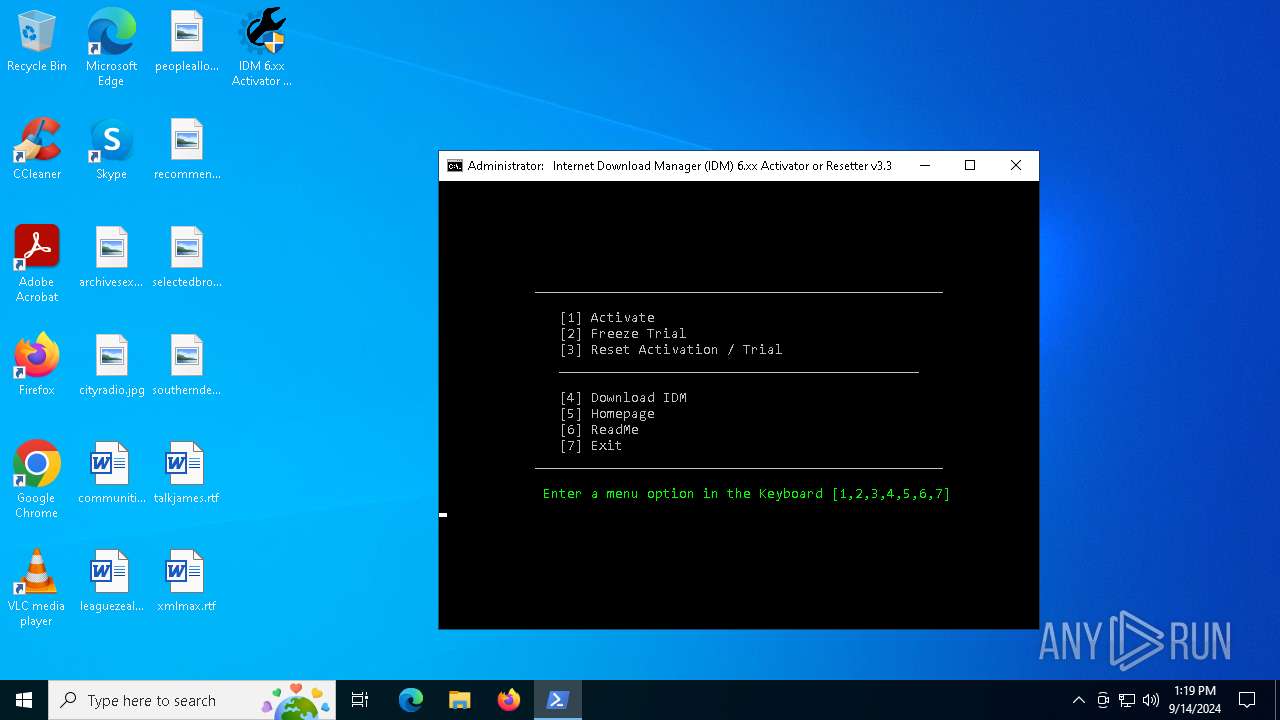Close the IDM Activator console window
Screen dimensions: 1280x720
[x=1016, y=166]
